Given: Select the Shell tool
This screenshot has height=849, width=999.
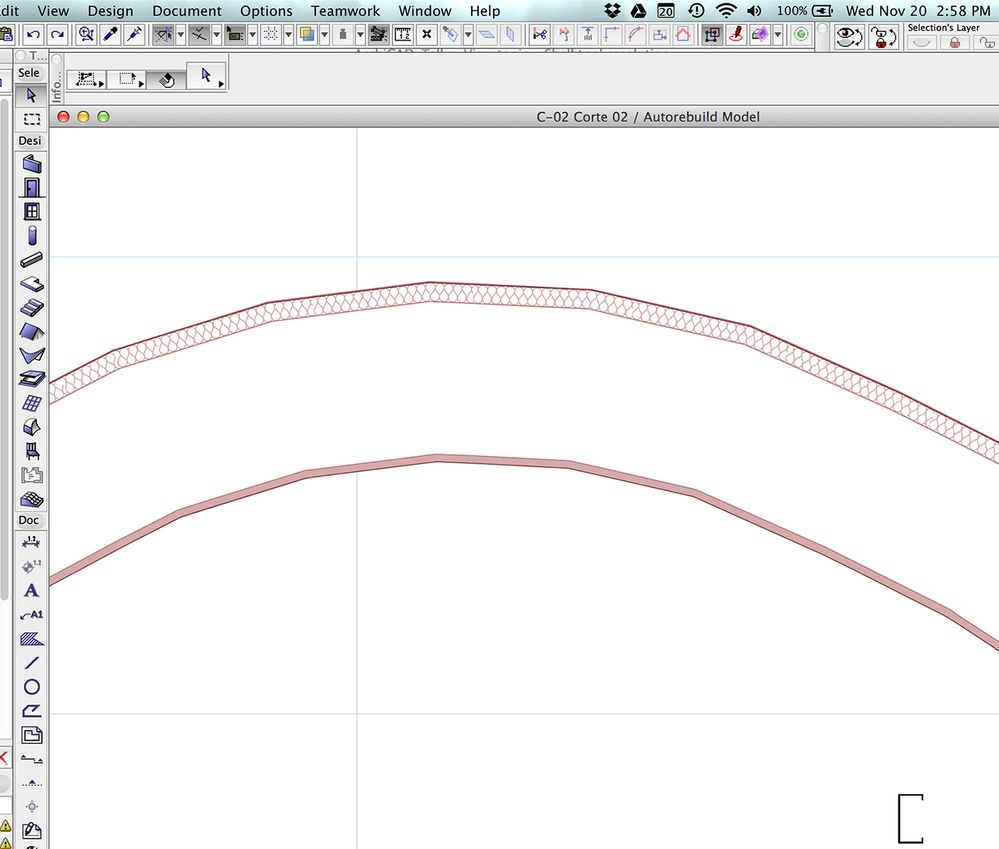Looking at the screenshot, I should [32, 355].
